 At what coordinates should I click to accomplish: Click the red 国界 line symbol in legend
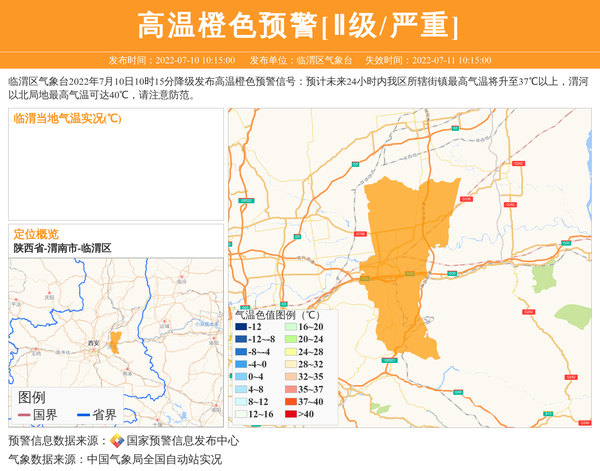[23, 415]
